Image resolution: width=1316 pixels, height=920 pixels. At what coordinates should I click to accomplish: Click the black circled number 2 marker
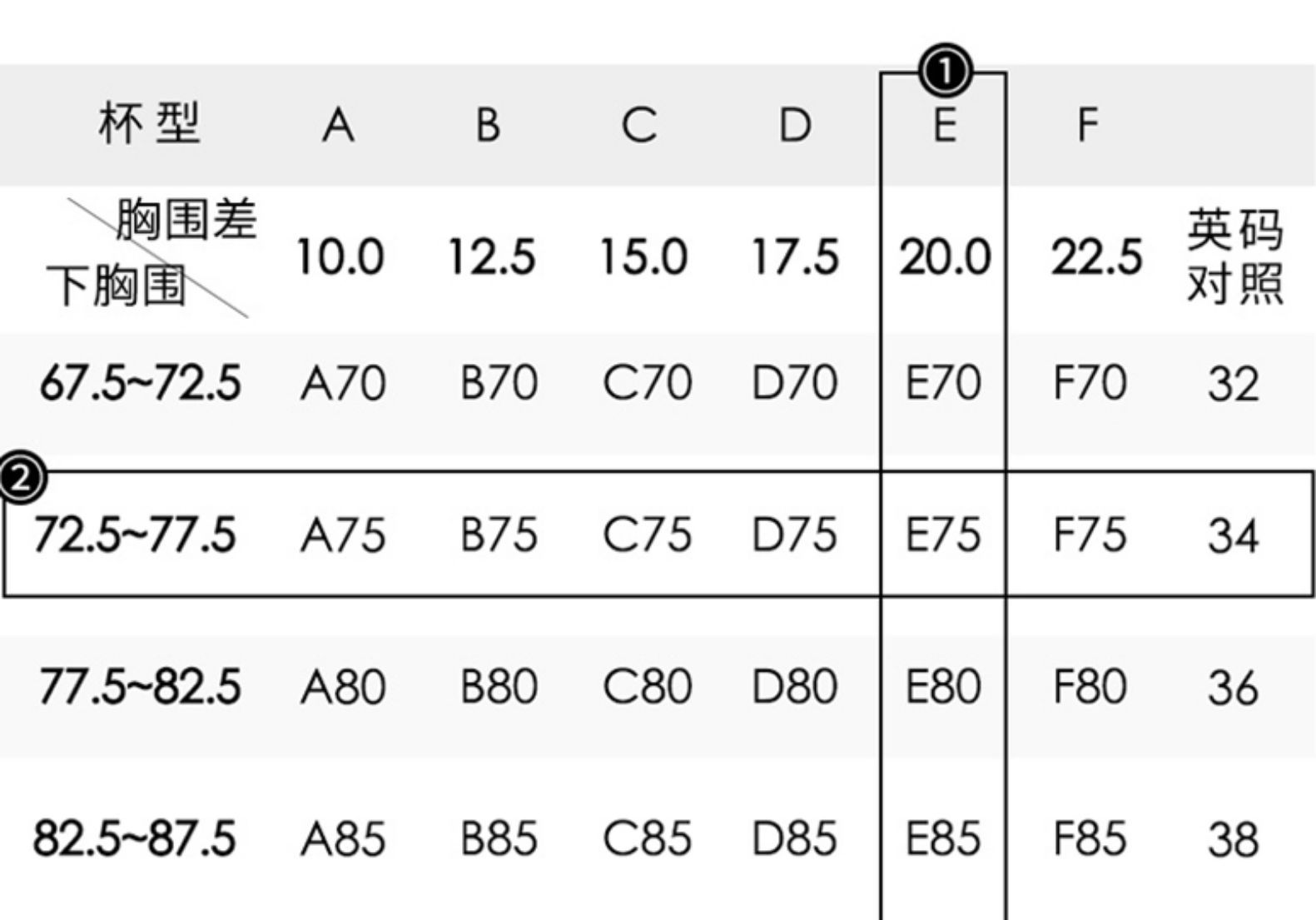pos(20,479)
